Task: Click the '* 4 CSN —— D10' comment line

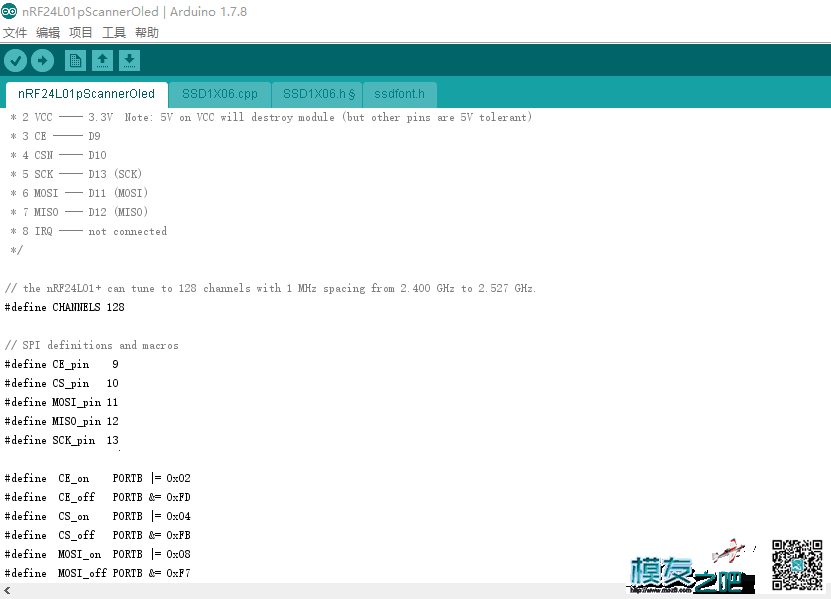Action: tap(58, 156)
